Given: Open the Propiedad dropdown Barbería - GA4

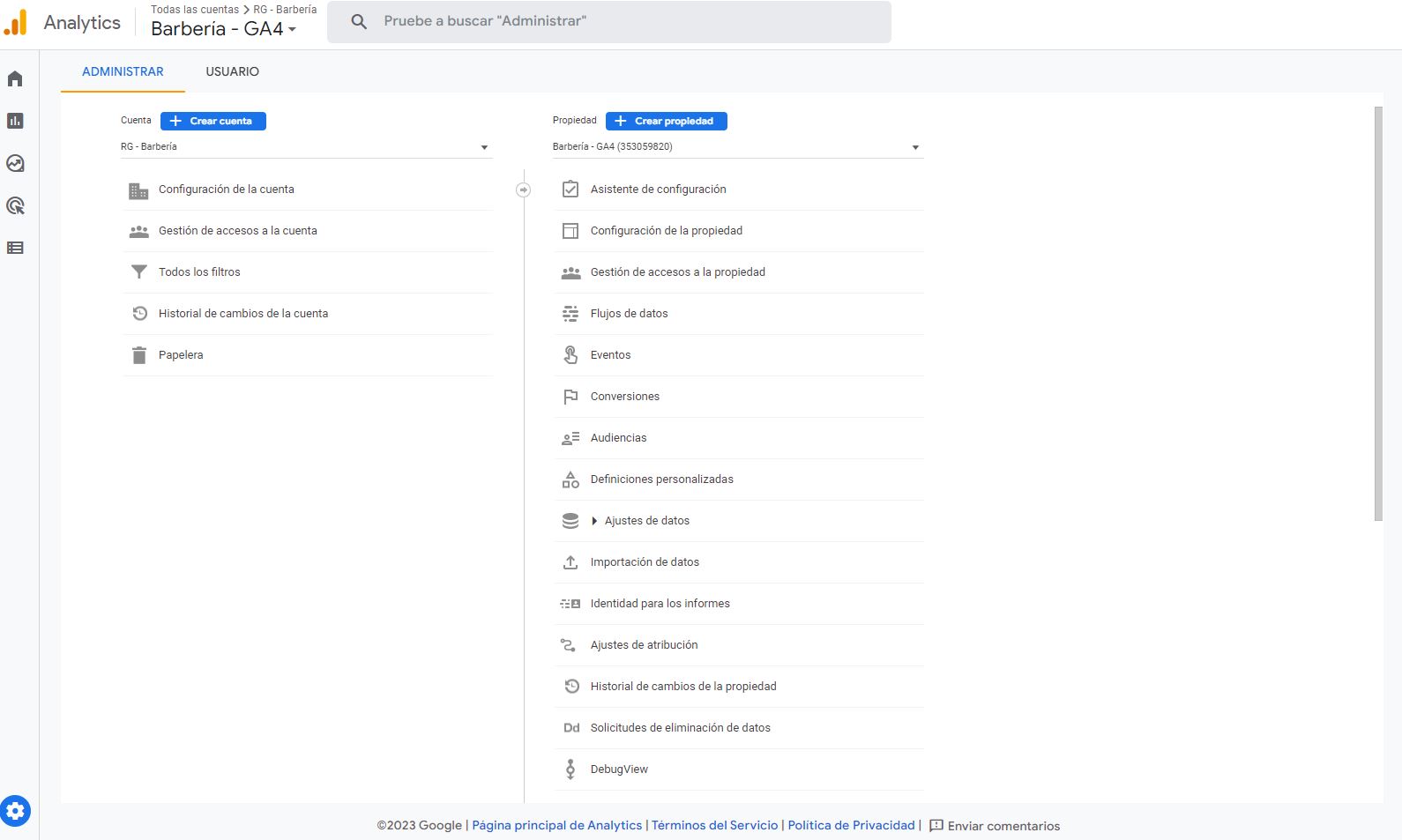Looking at the screenshot, I should 736,147.
